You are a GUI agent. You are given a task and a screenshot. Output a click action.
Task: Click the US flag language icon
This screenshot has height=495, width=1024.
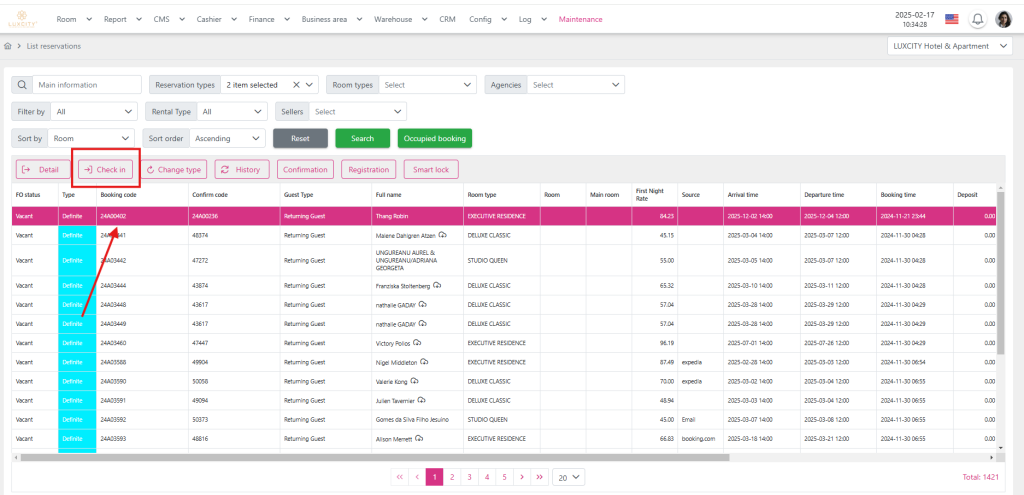pos(951,19)
